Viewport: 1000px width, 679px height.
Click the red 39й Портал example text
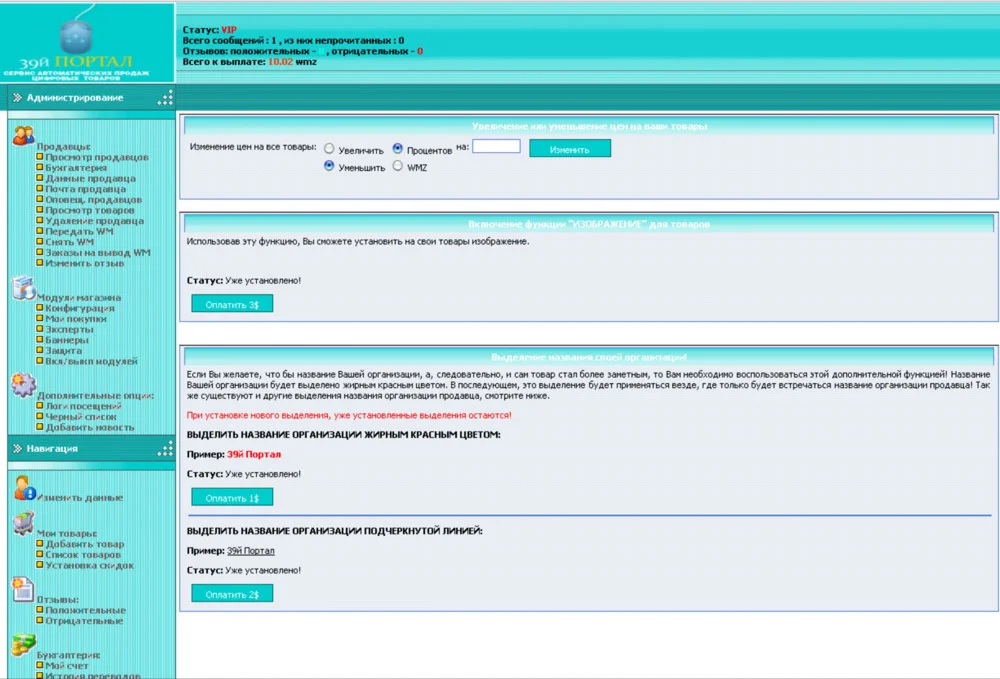tap(254, 455)
